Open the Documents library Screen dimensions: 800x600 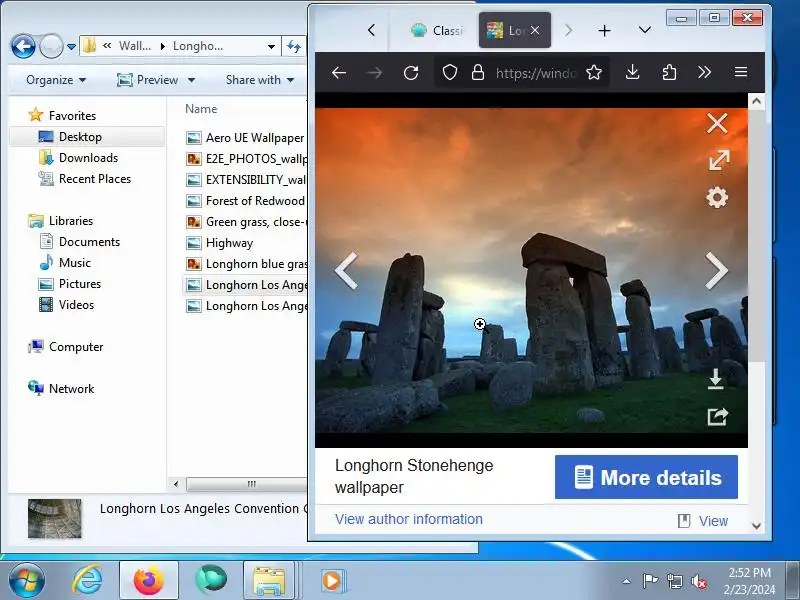tap(89, 241)
